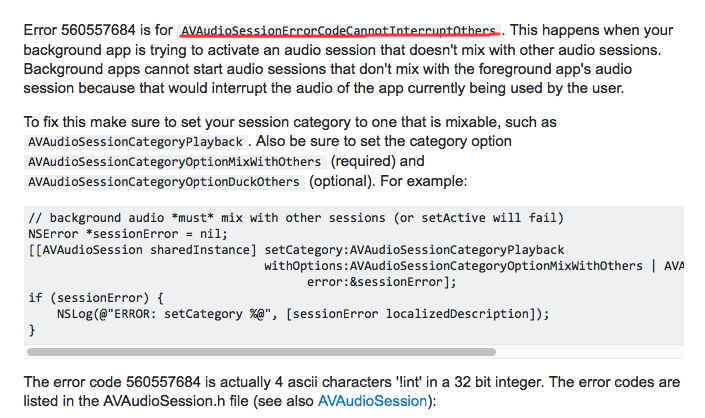Click the AVAudioSessionCategoryOptionDuckOthers inline code term
Image resolution: width=705 pixels, height=418 pixels.
pos(164,182)
